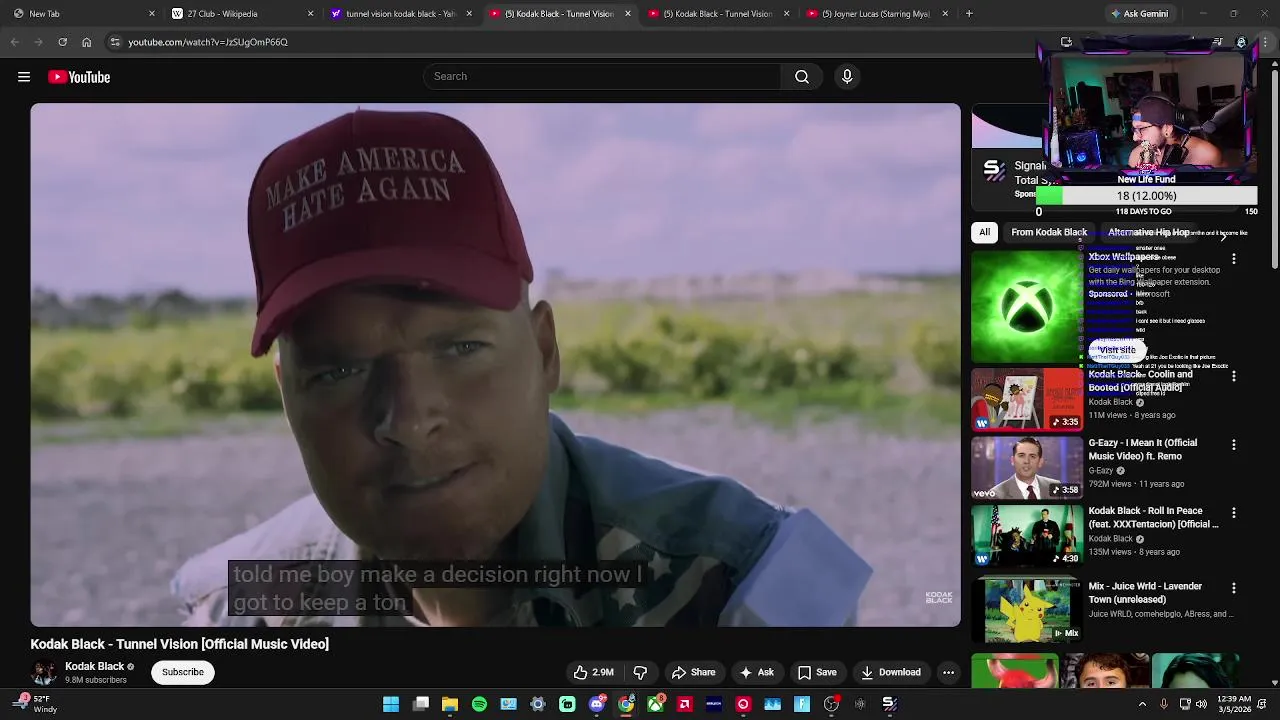Click '9.8M subscribers' text
Image resolution: width=1280 pixels, height=720 pixels.
96,680
